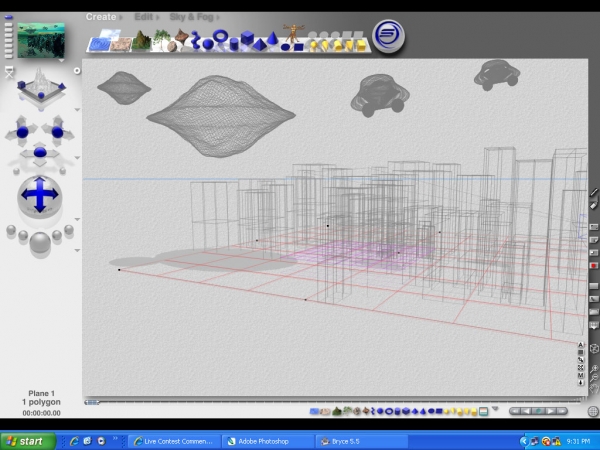
Task: Click the View Control isometric diagram
Action: pyautogui.click(x=41, y=88)
